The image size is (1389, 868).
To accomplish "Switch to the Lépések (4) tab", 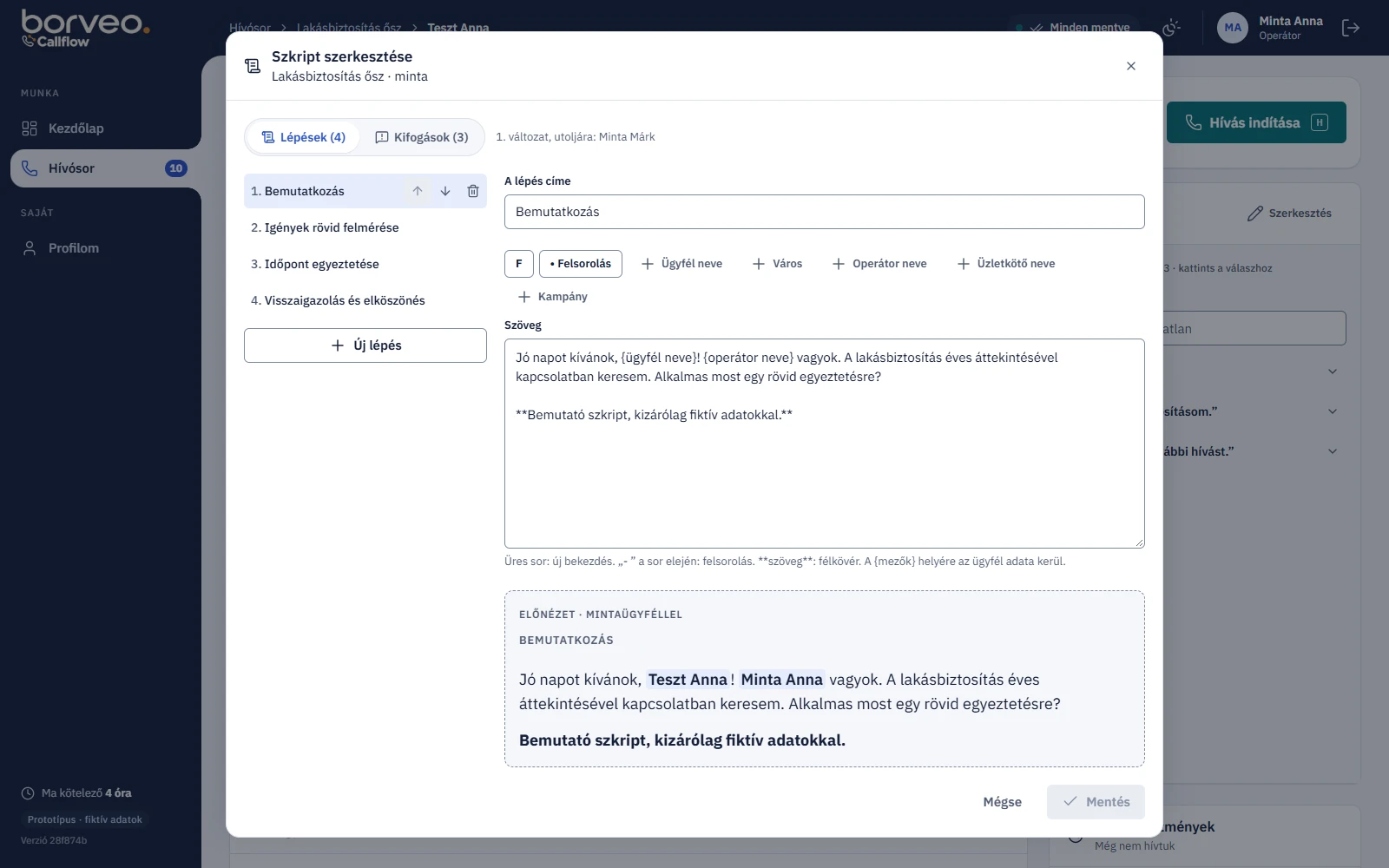I will 304,137.
